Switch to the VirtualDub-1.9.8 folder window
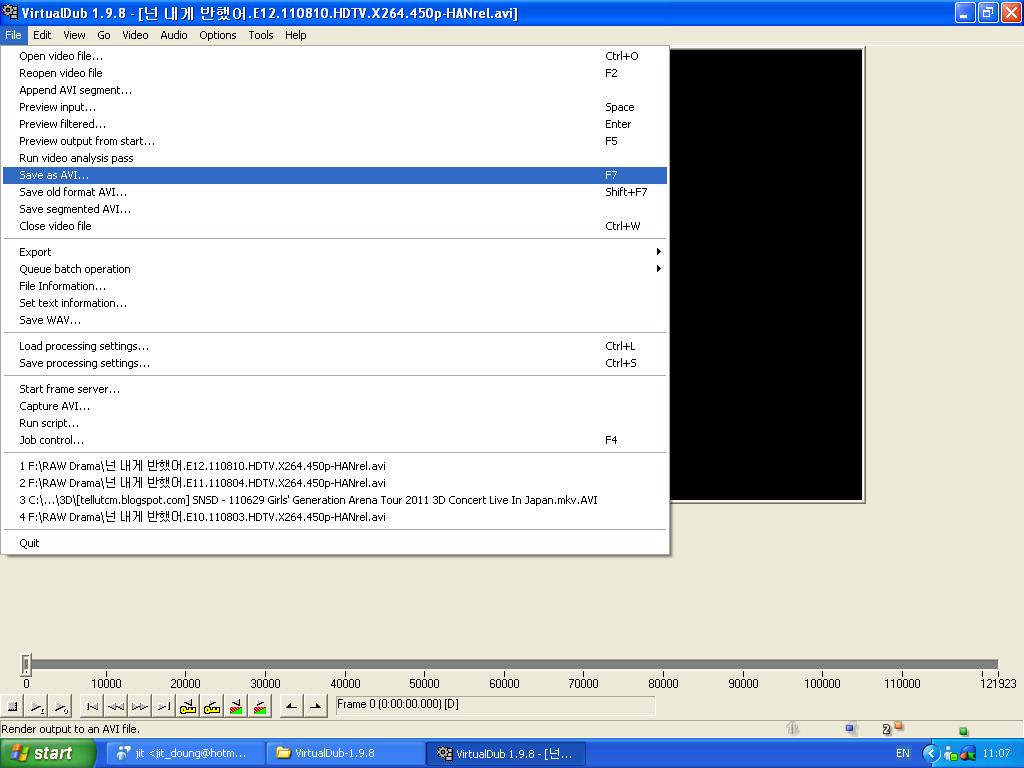Screen dimensions: 1024x768 (x=345, y=753)
